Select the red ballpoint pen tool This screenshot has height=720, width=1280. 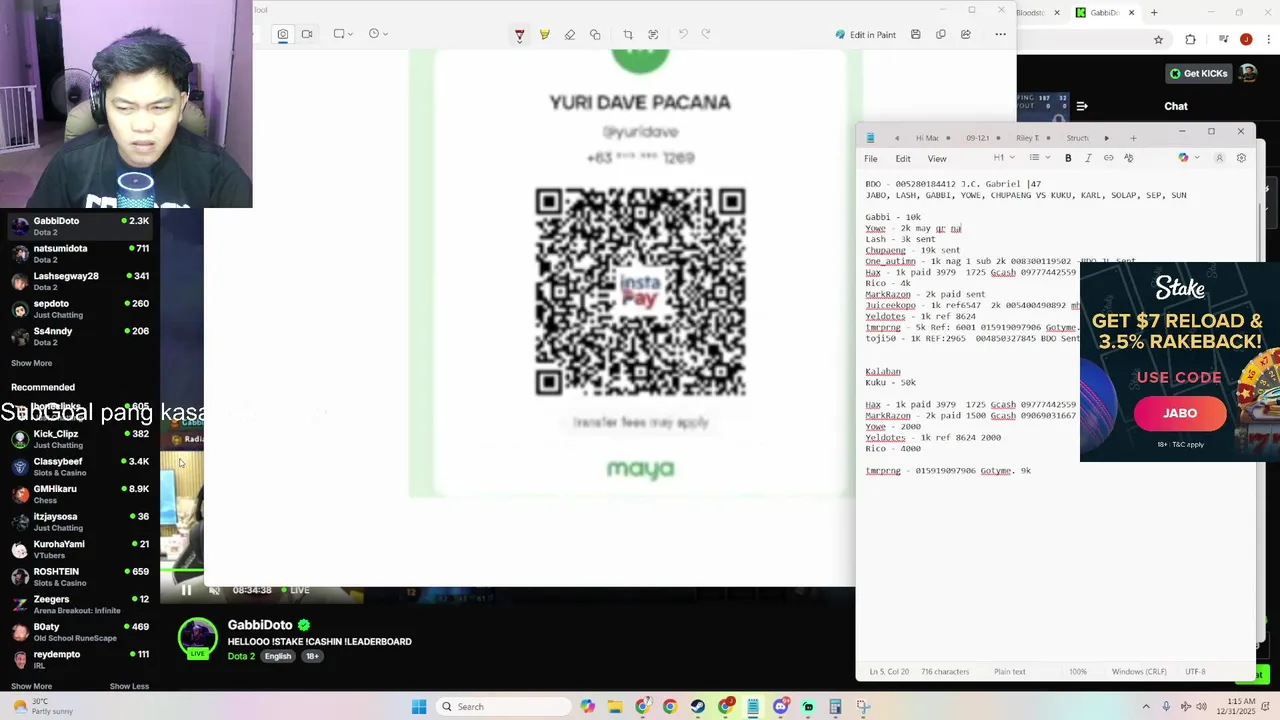pyautogui.click(x=519, y=35)
